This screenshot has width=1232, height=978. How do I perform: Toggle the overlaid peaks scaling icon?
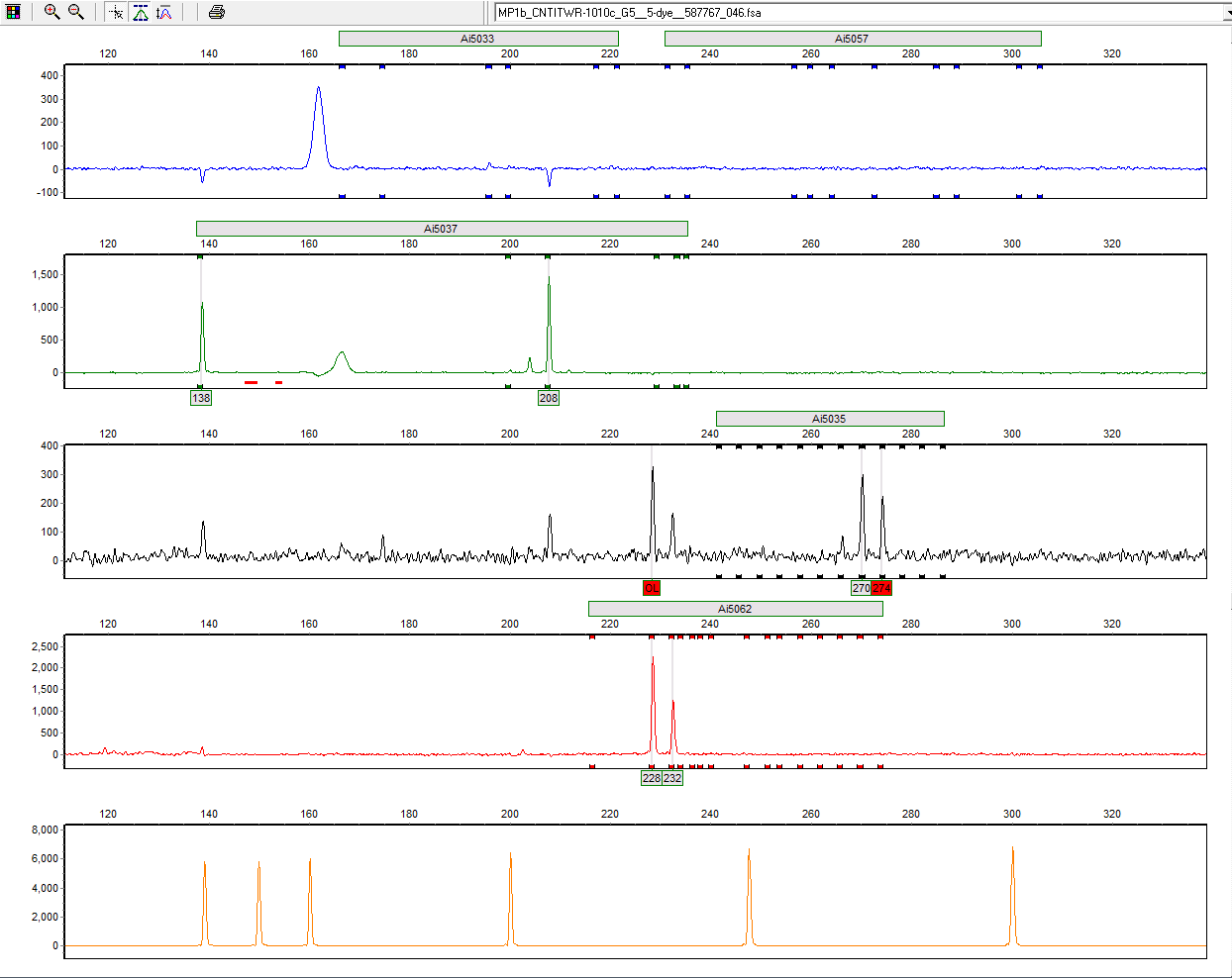(164, 12)
